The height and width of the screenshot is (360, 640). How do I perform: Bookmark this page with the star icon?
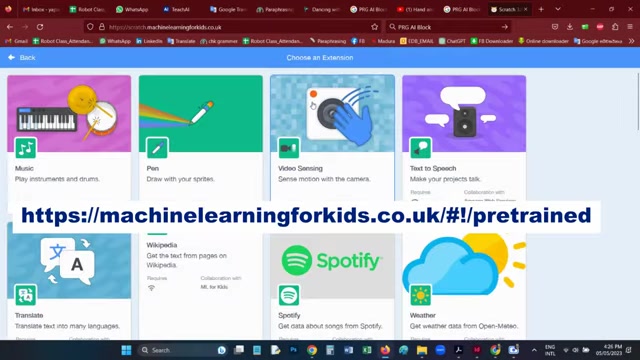click(x=374, y=27)
